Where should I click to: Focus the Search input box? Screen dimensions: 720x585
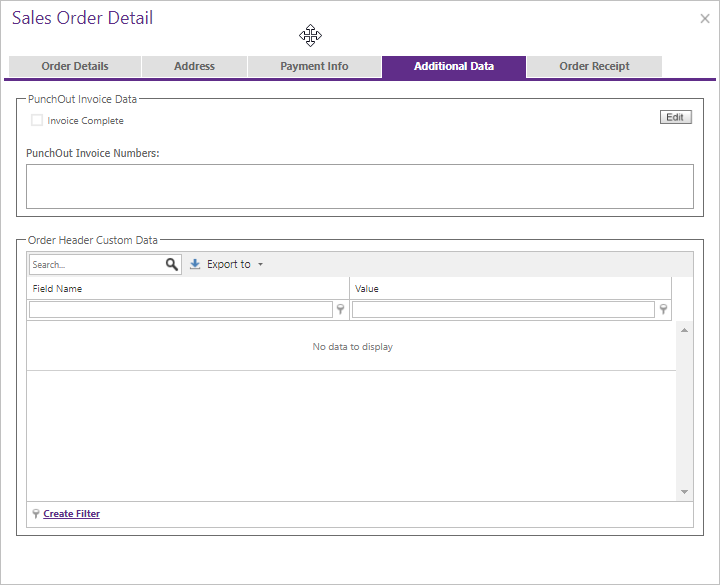pos(95,265)
